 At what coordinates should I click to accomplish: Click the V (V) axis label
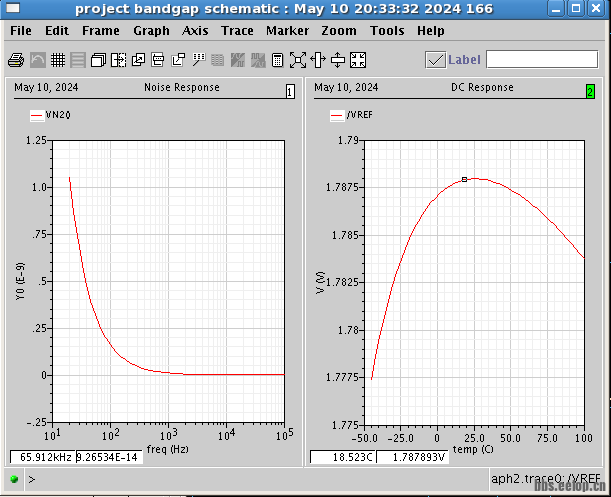click(320, 283)
